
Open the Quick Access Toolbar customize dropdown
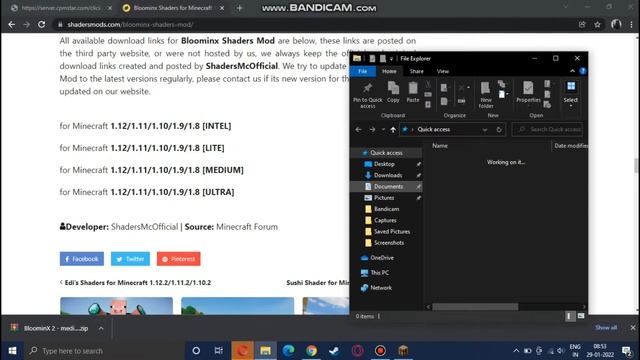tap(391, 59)
